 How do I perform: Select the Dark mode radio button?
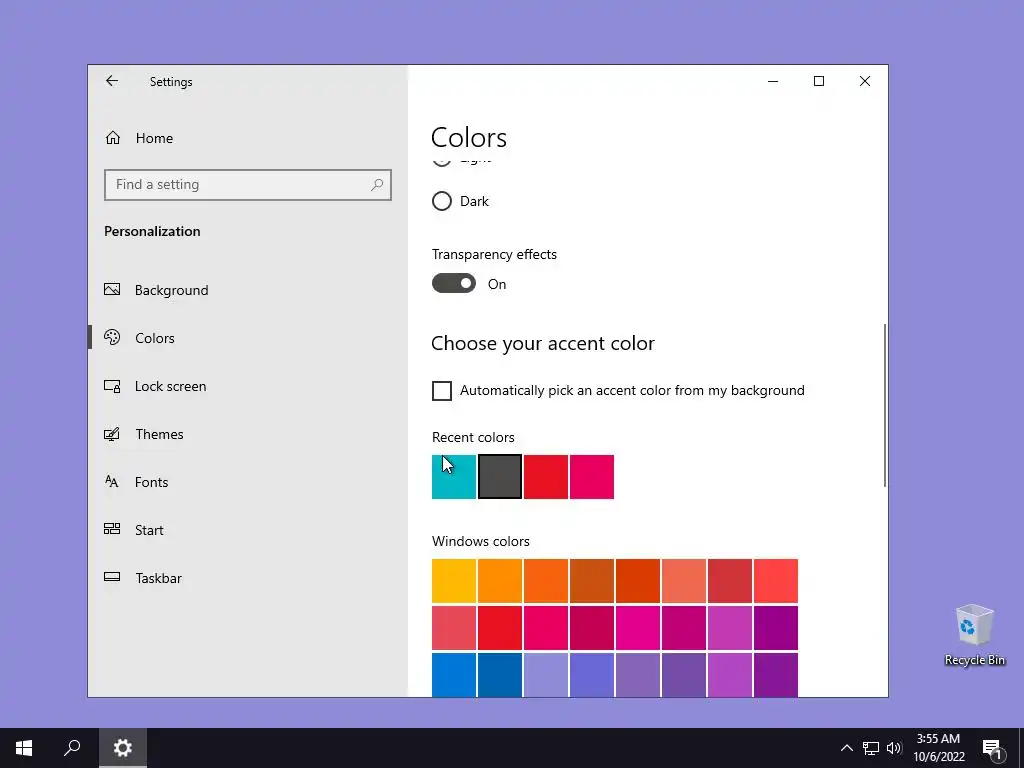point(441,201)
